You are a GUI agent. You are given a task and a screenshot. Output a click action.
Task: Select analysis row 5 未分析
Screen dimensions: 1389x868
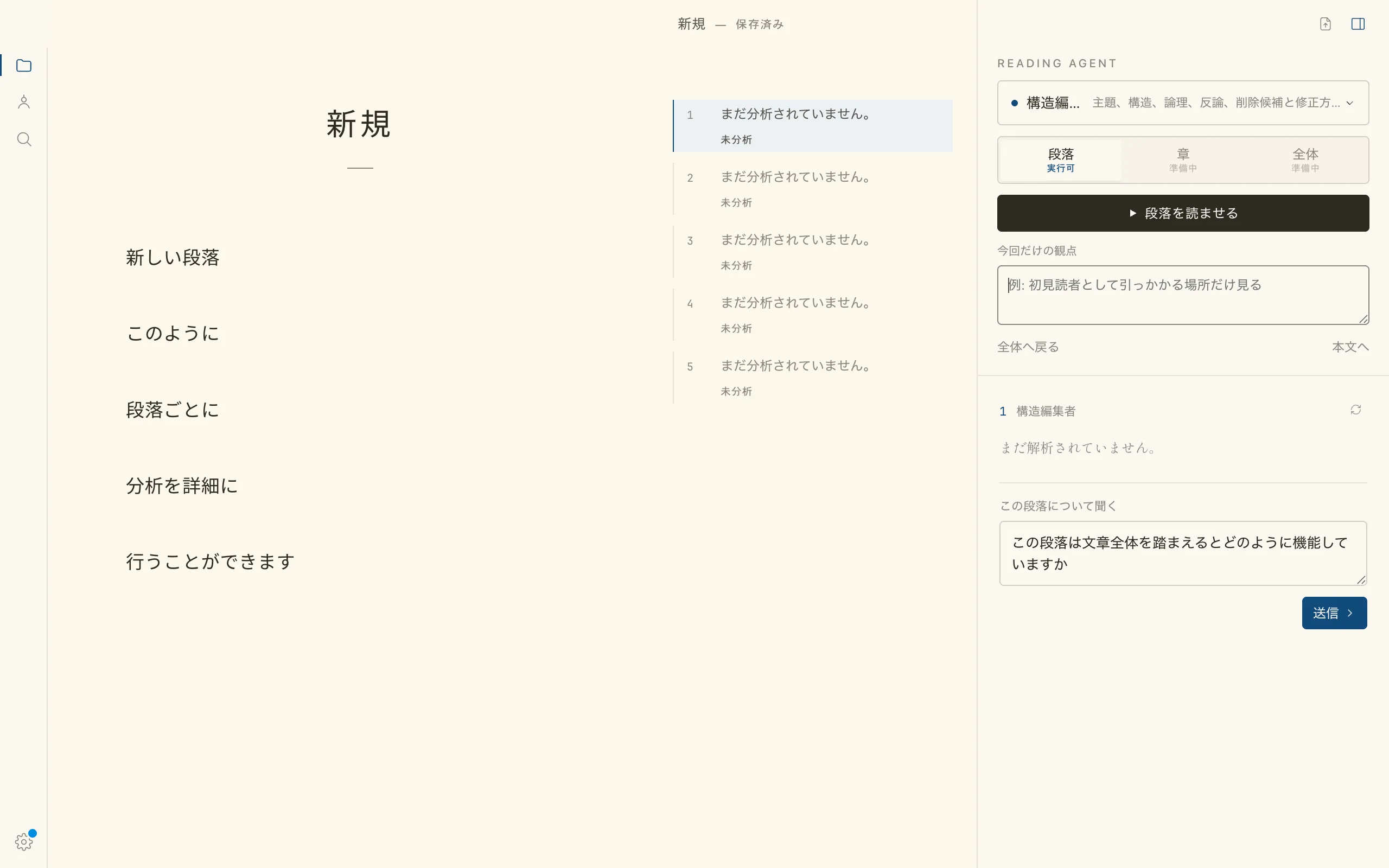[x=813, y=378]
